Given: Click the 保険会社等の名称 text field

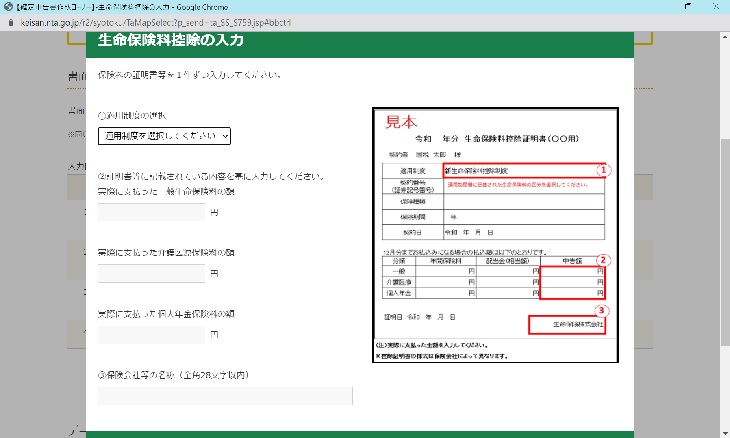Looking at the screenshot, I should tap(225, 396).
